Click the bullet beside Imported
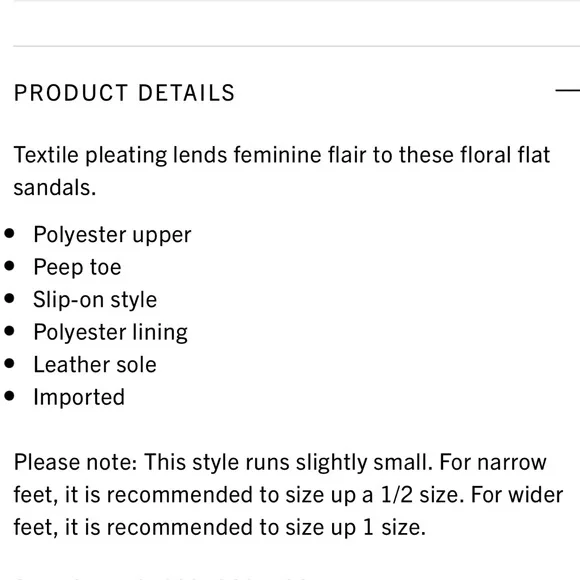The width and height of the screenshot is (580, 580). click(x=9, y=396)
